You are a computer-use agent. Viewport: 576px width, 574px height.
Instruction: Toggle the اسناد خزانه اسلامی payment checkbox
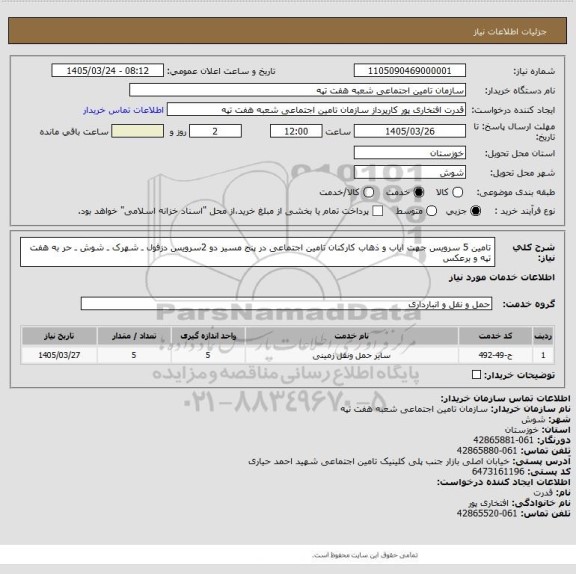pos(377,211)
